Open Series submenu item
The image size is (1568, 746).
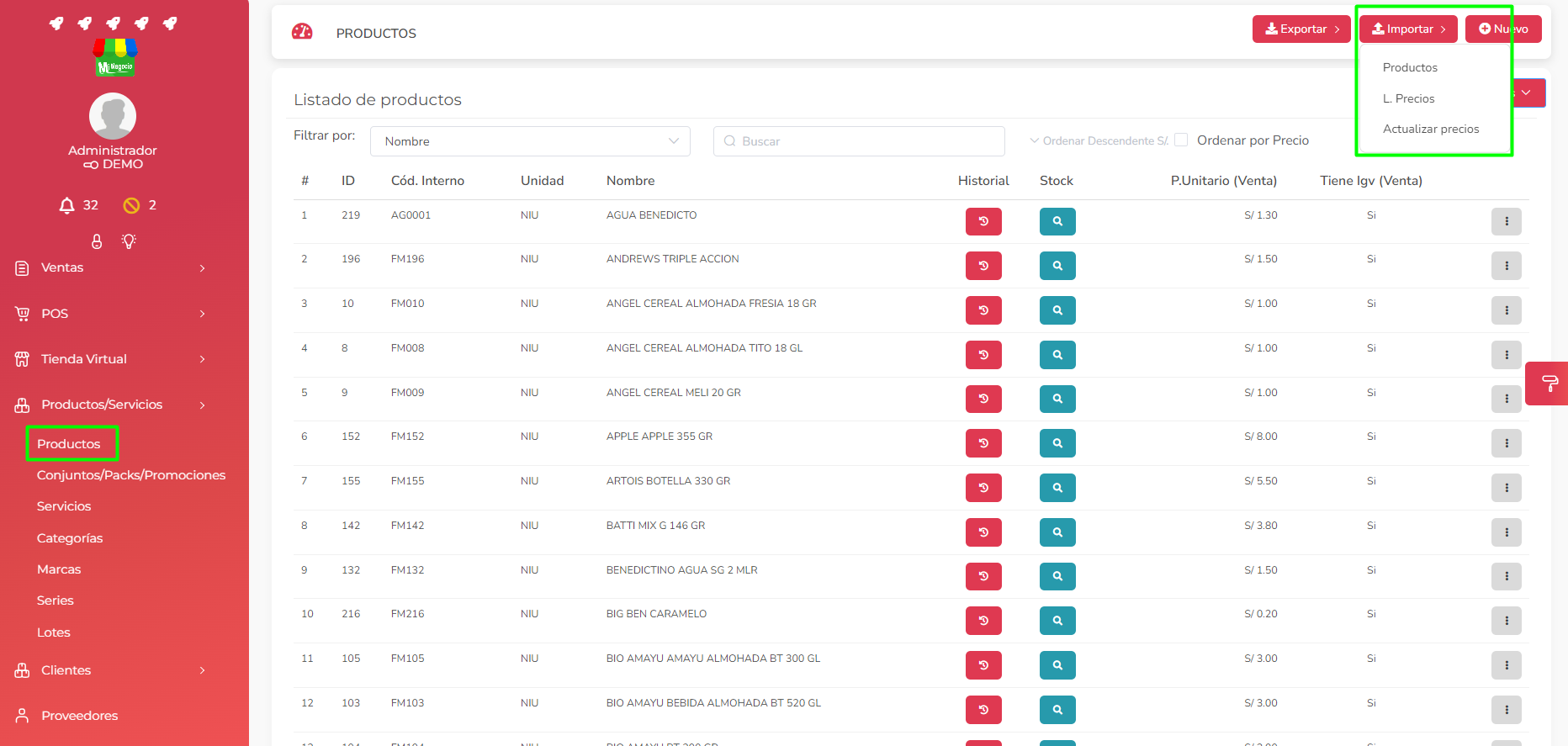coord(56,601)
